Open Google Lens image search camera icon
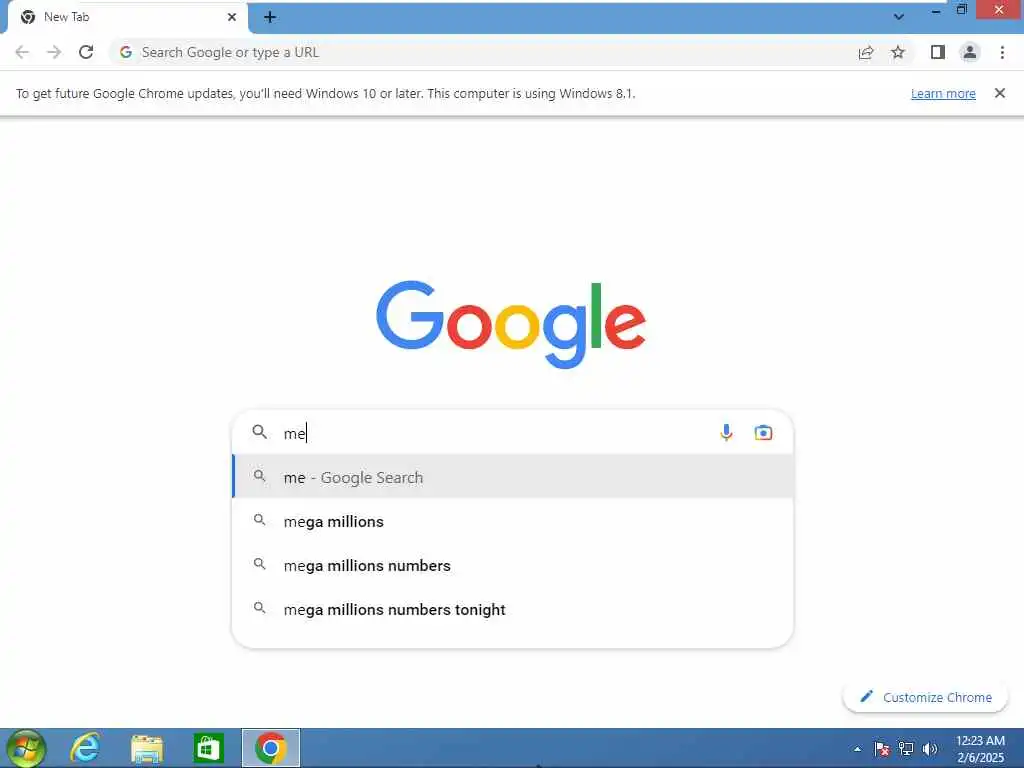Screen dimensions: 1024x768 tap(763, 432)
